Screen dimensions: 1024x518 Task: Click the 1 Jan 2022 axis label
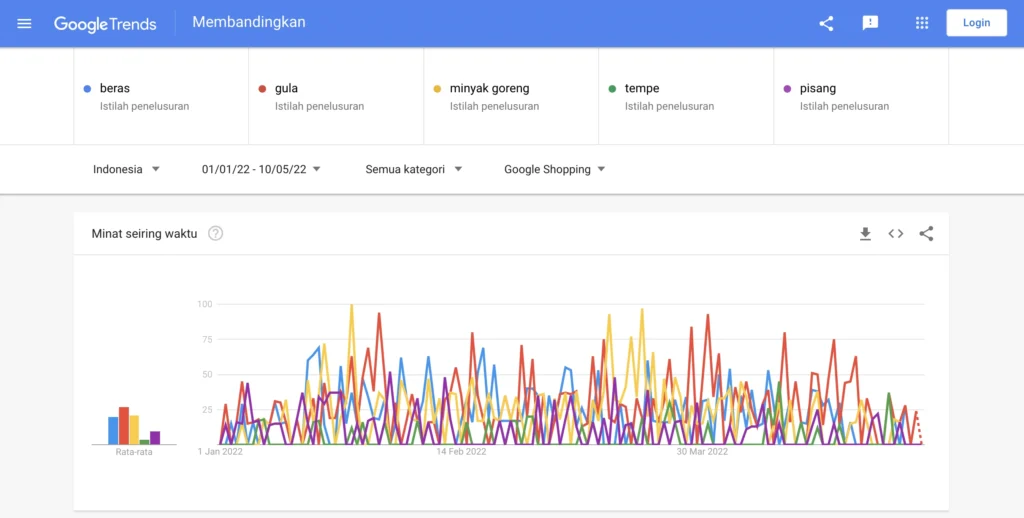click(x=221, y=451)
